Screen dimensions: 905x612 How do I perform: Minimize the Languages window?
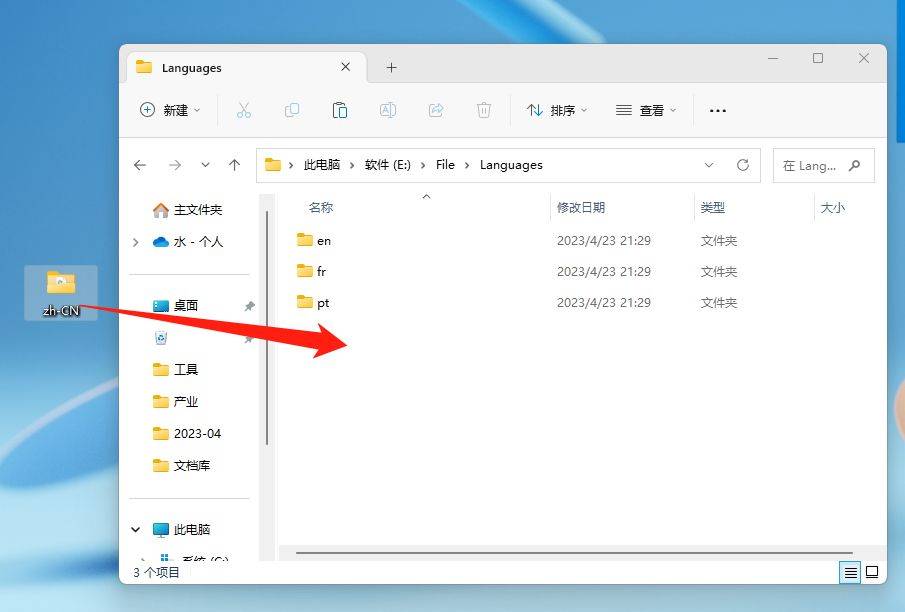(x=773, y=58)
